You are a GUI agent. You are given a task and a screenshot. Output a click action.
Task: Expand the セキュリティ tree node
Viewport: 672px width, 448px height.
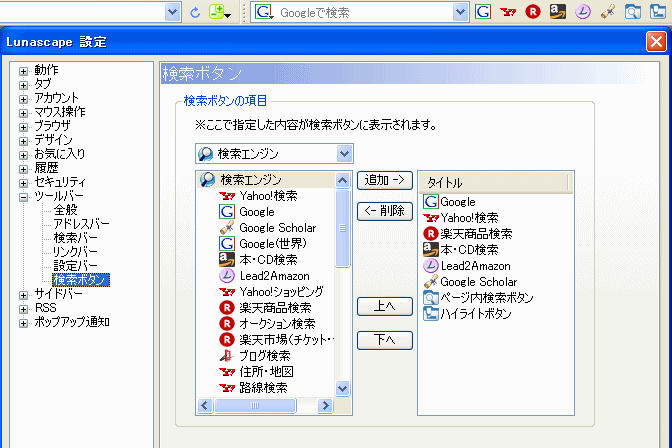click(x=24, y=183)
